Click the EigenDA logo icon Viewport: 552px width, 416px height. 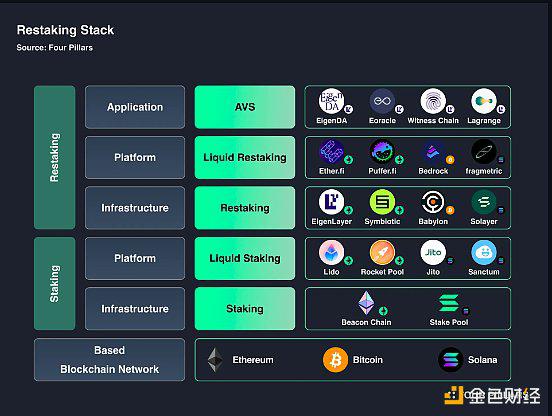point(331,101)
